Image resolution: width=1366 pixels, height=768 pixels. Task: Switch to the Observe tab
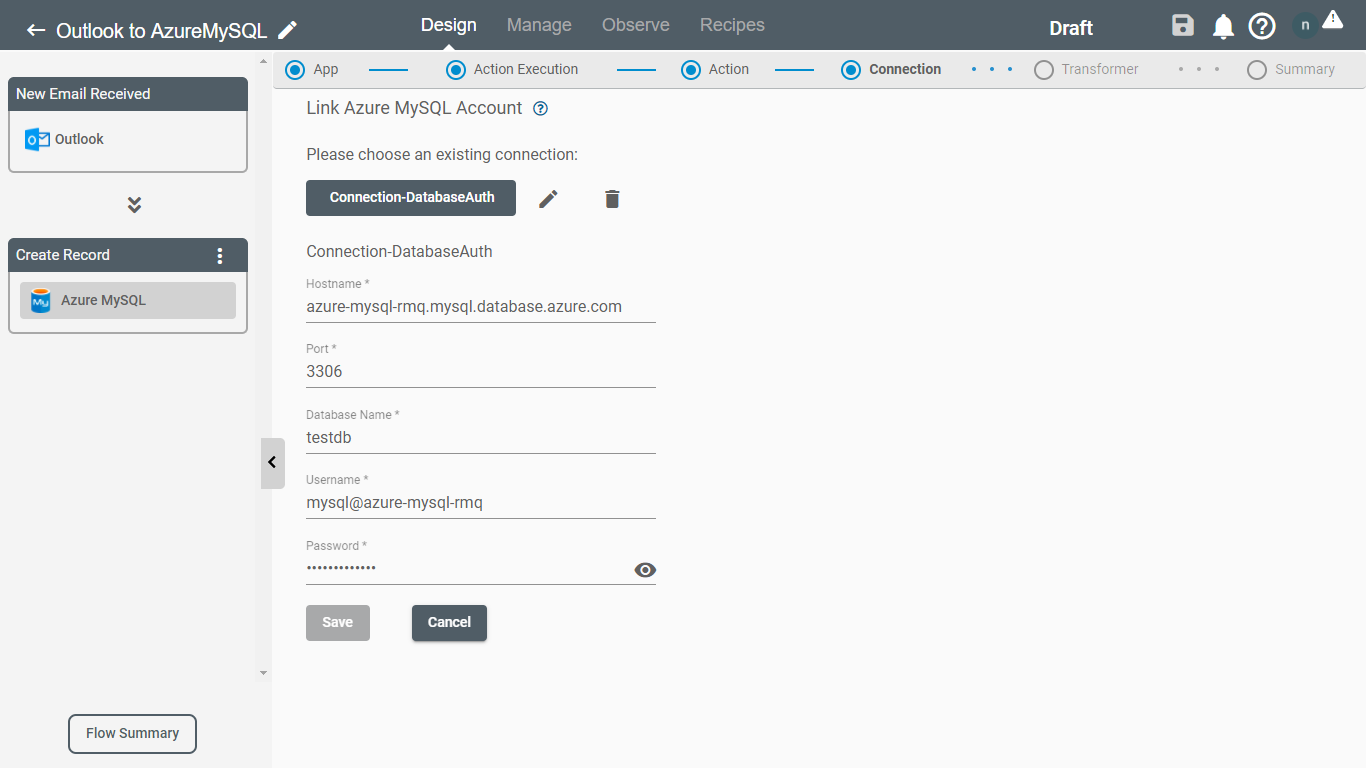point(636,25)
